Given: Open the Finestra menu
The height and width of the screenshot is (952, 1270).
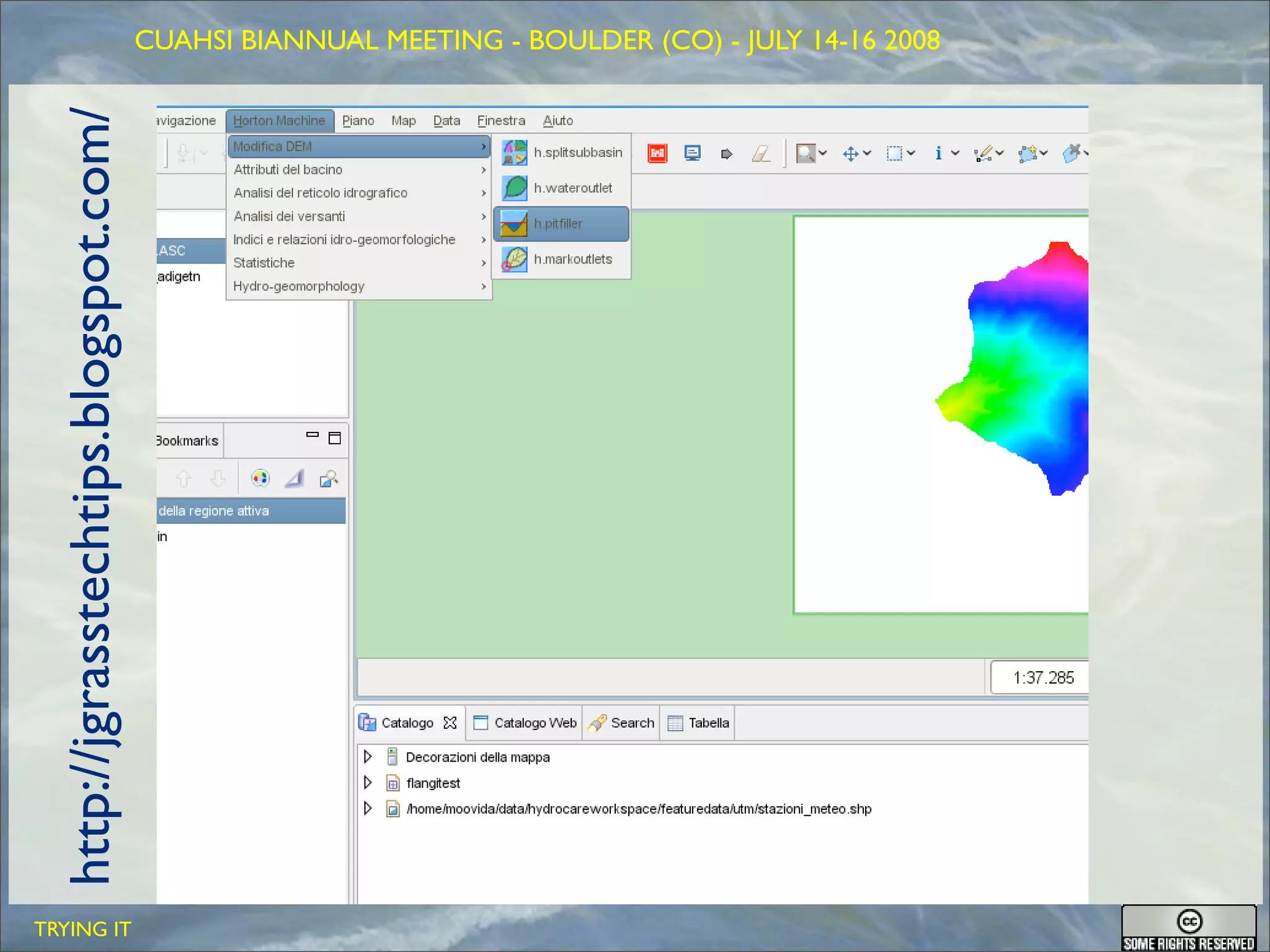Looking at the screenshot, I should 501,120.
